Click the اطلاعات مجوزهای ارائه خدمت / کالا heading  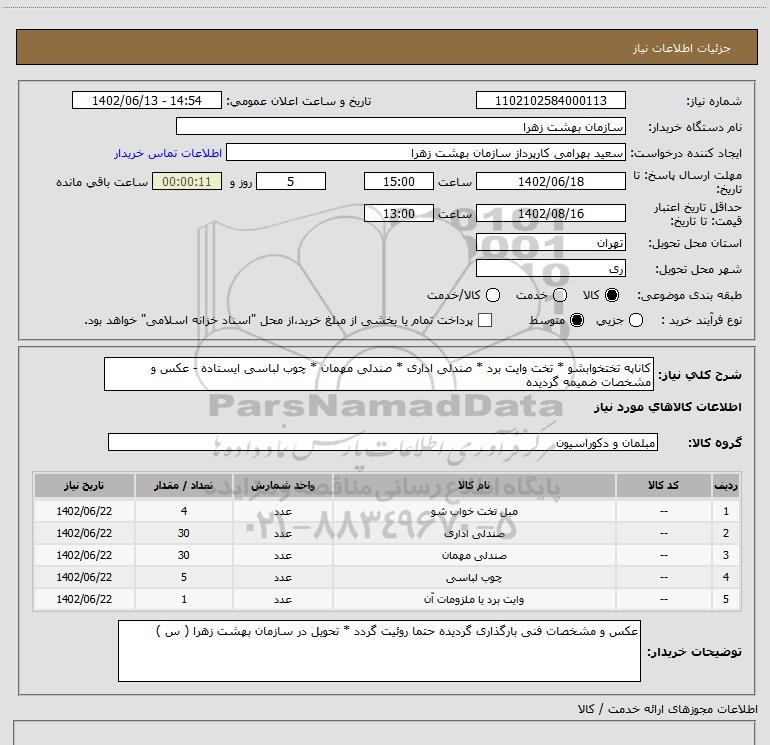pos(668,709)
